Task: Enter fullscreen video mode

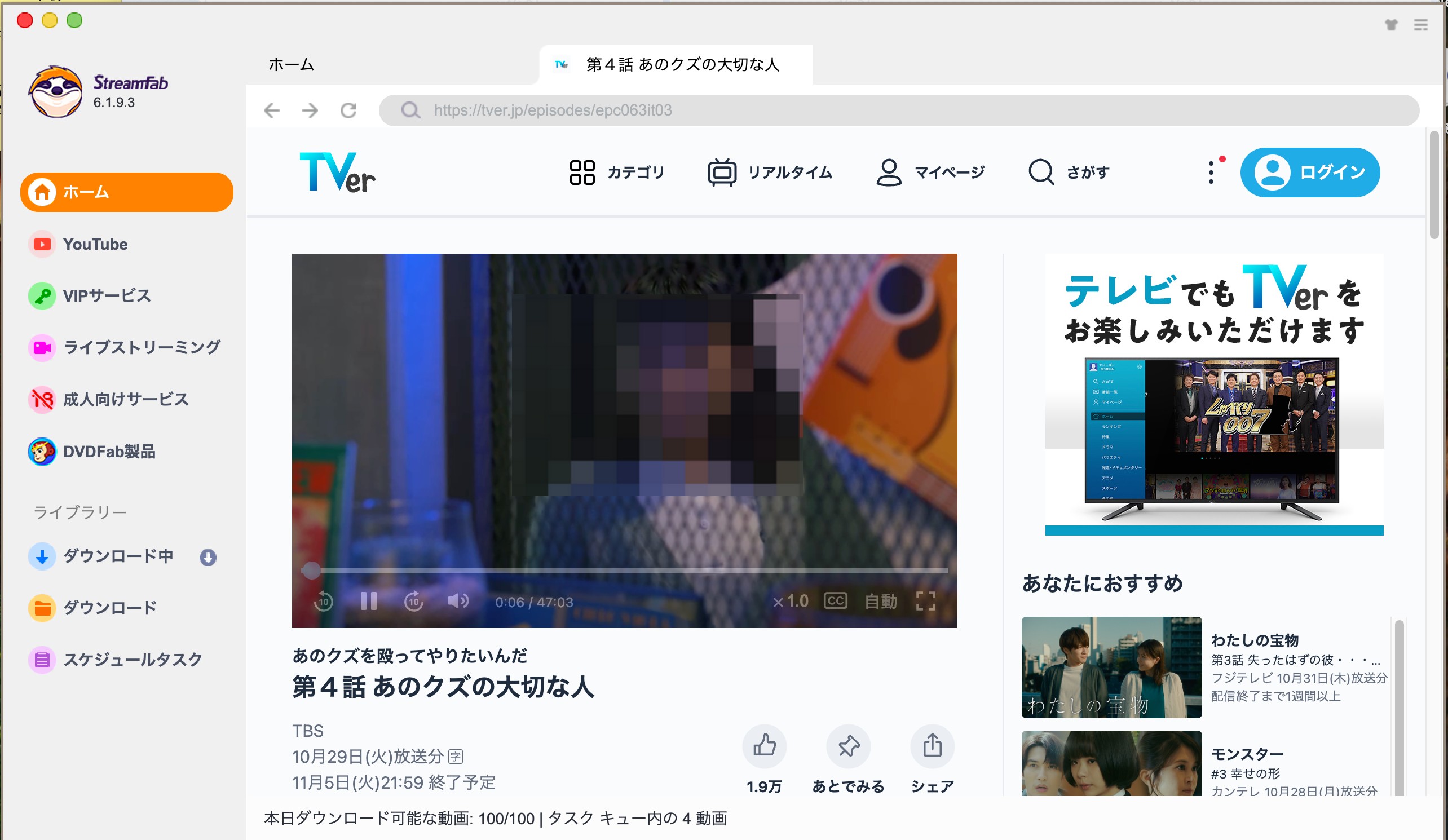Action: coord(926,602)
